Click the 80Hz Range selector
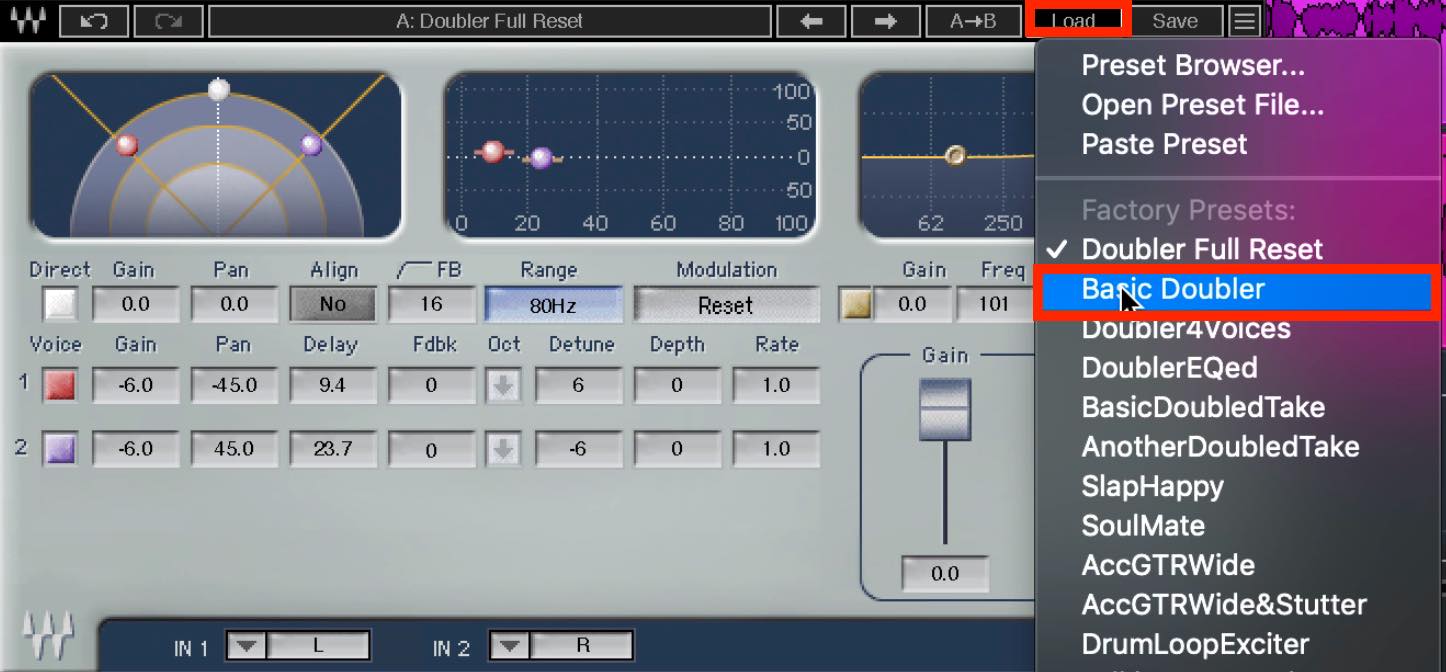The width and height of the screenshot is (1446, 672). (x=553, y=305)
